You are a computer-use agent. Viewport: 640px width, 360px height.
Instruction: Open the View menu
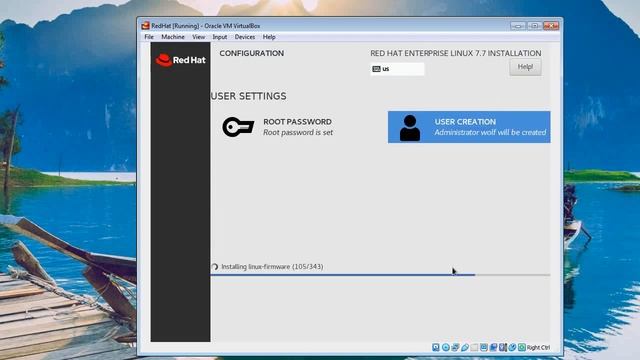[x=198, y=37]
